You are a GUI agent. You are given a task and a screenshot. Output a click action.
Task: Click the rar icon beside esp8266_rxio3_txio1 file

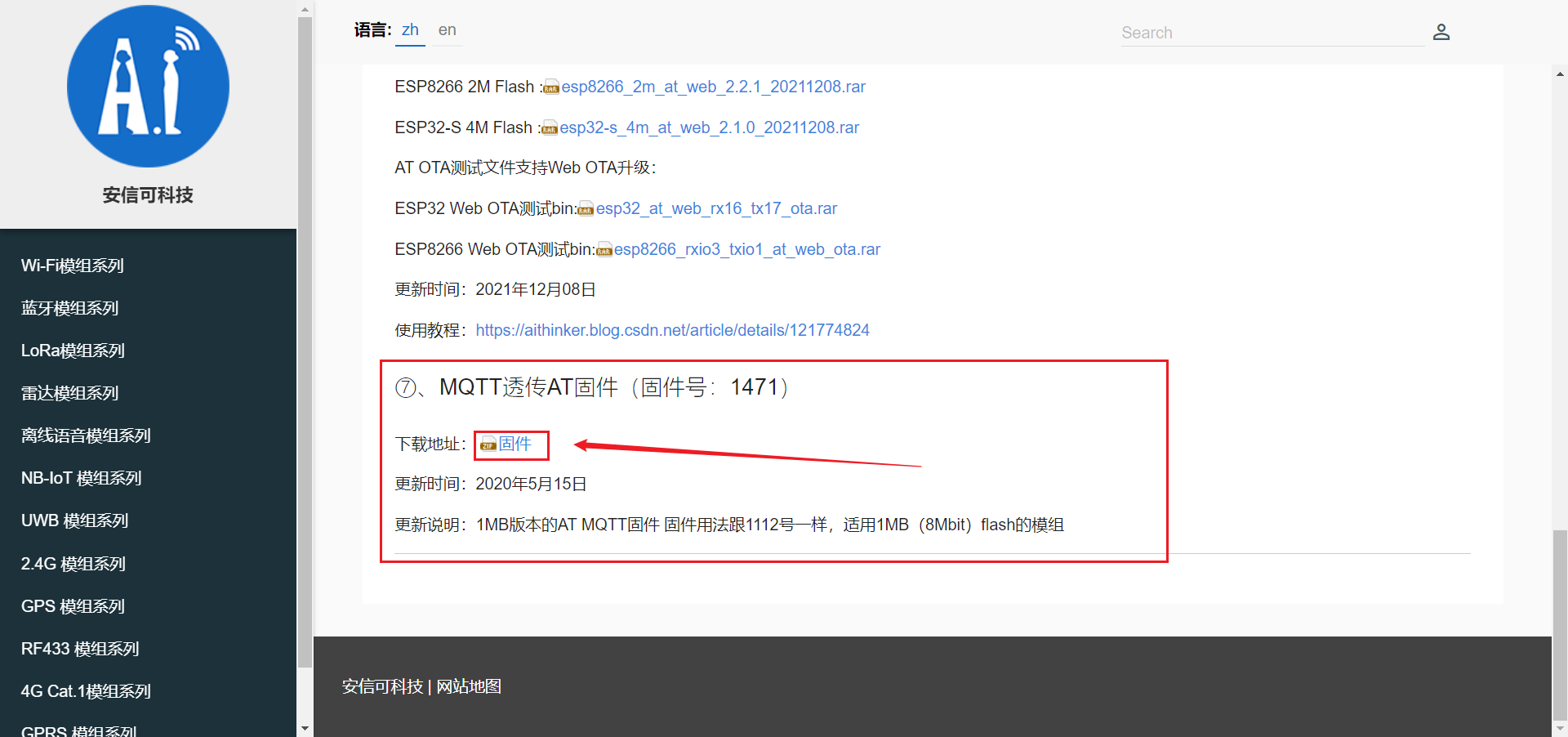pyautogui.click(x=604, y=250)
